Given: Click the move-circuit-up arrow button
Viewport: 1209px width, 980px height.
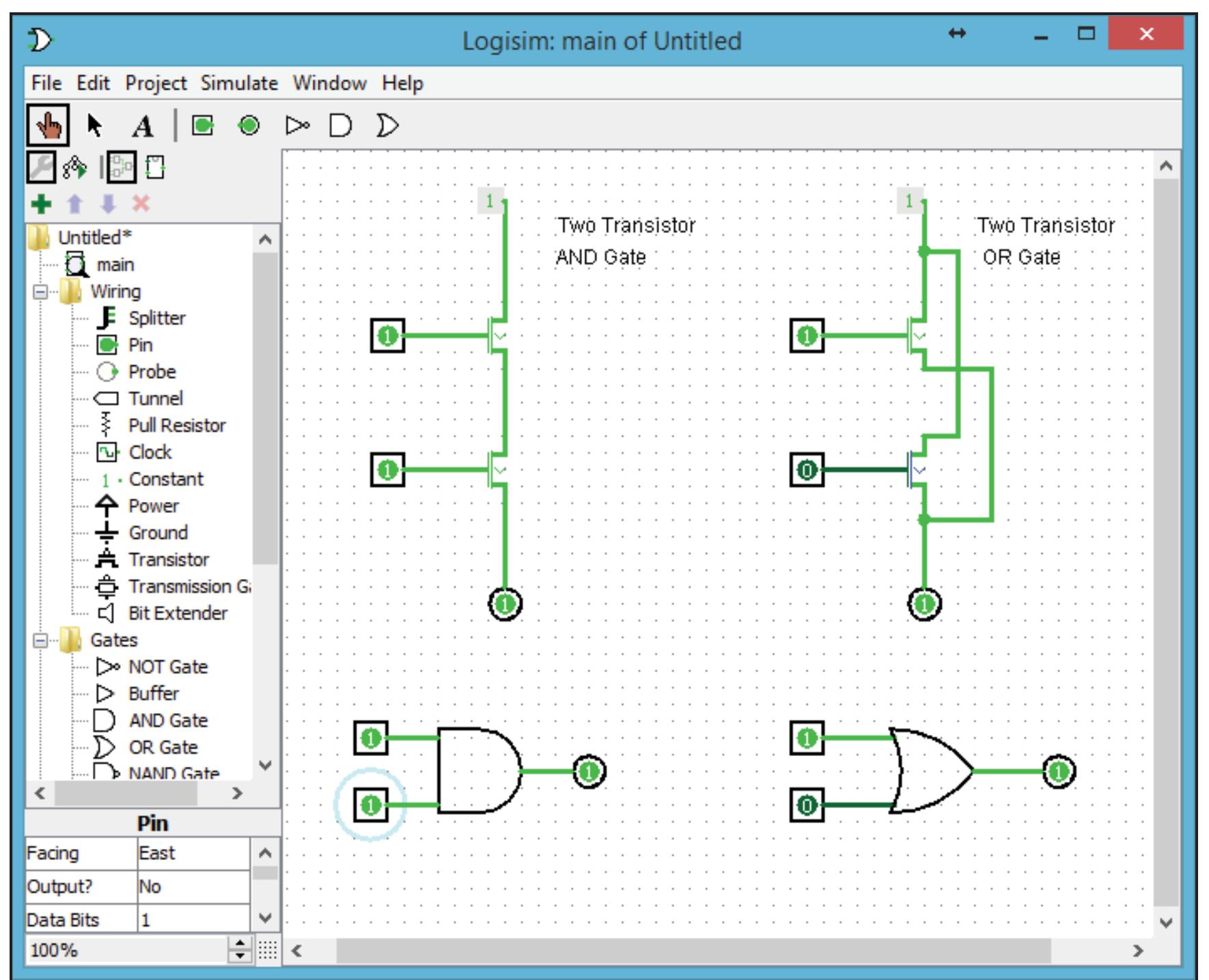Looking at the screenshot, I should coord(74,205).
